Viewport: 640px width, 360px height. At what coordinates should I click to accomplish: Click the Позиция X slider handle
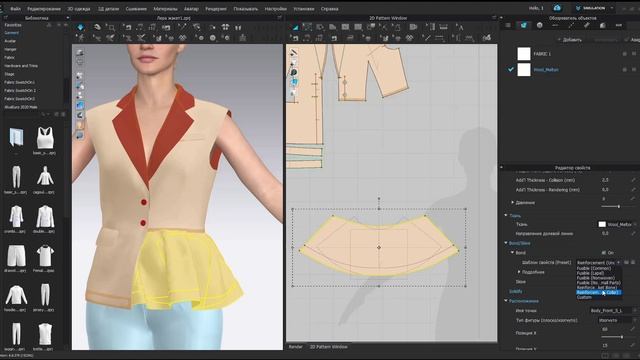[622, 337]
